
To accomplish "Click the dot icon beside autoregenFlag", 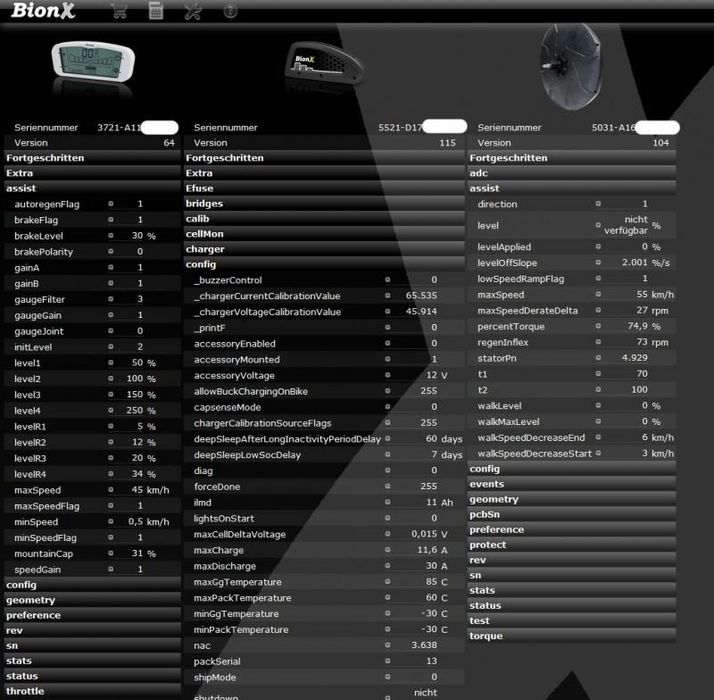I will click(111, 204).
